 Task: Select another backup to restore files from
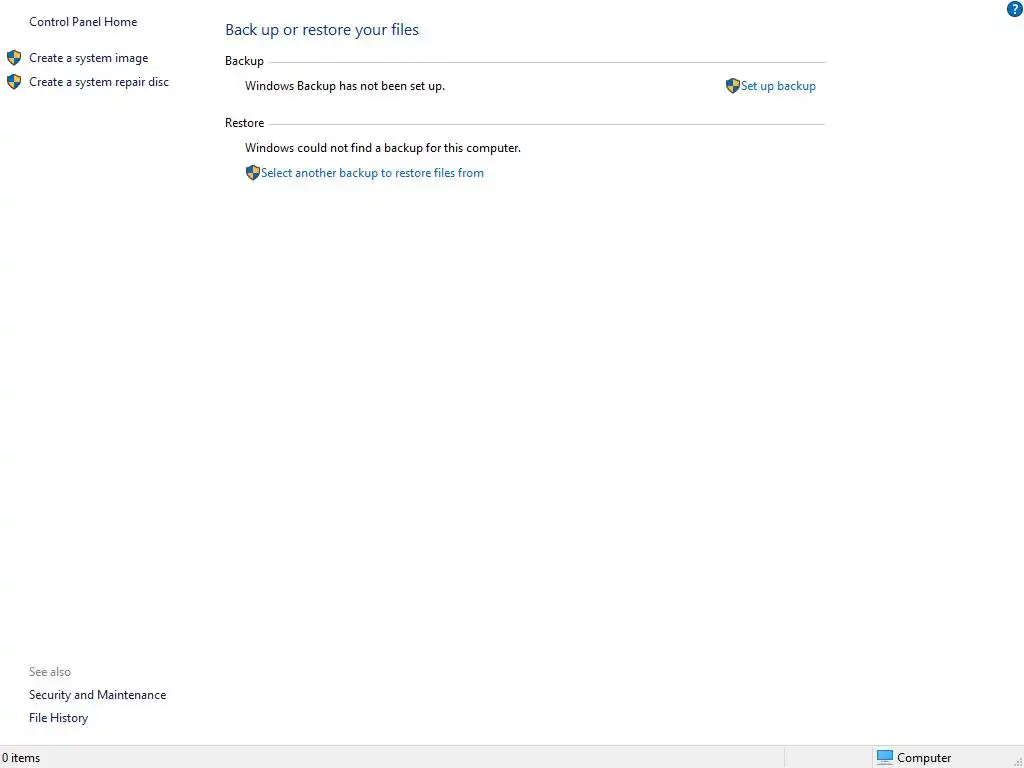tap(372, 173)
